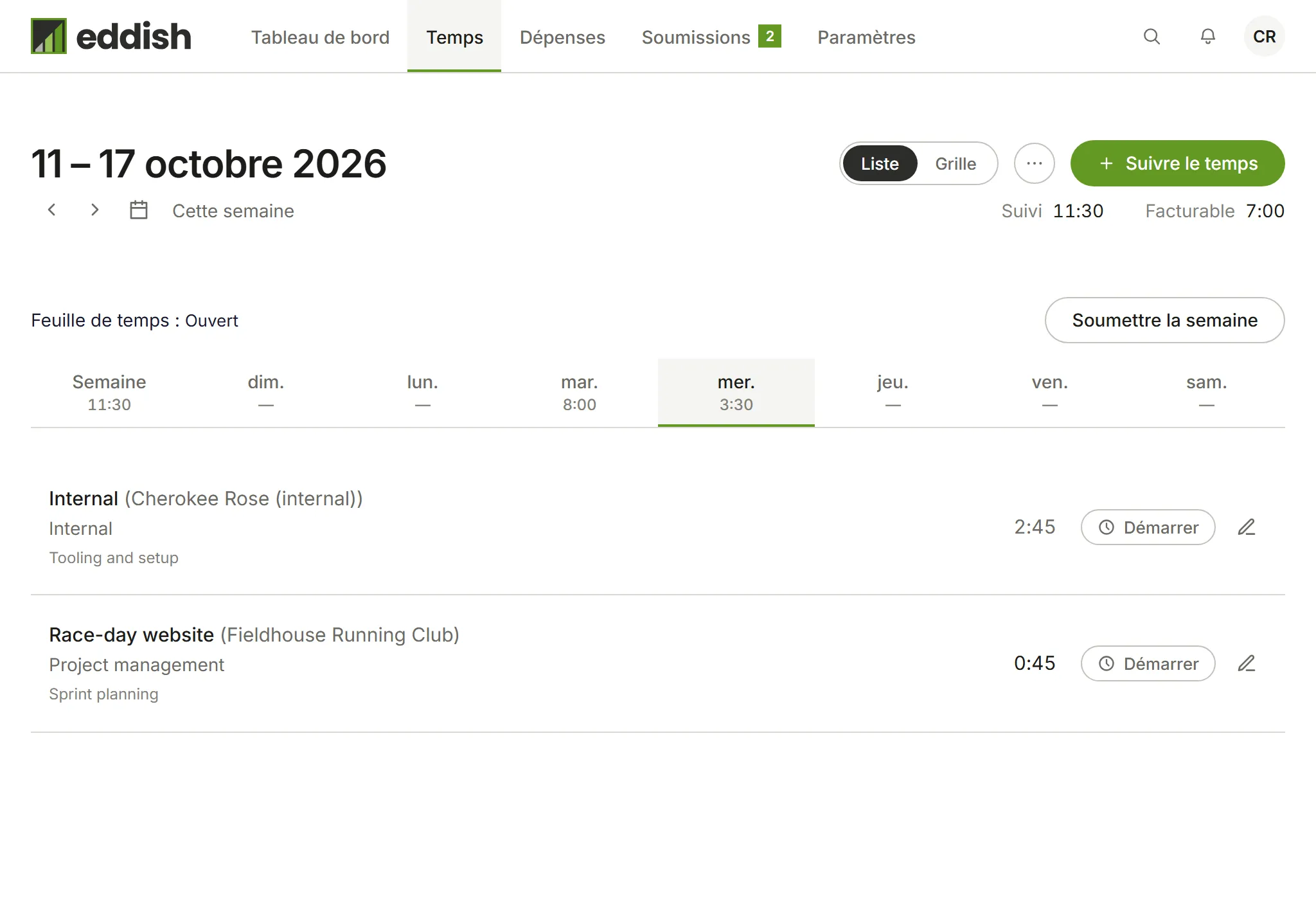Select the ven. day tab

coord(1050,392)
